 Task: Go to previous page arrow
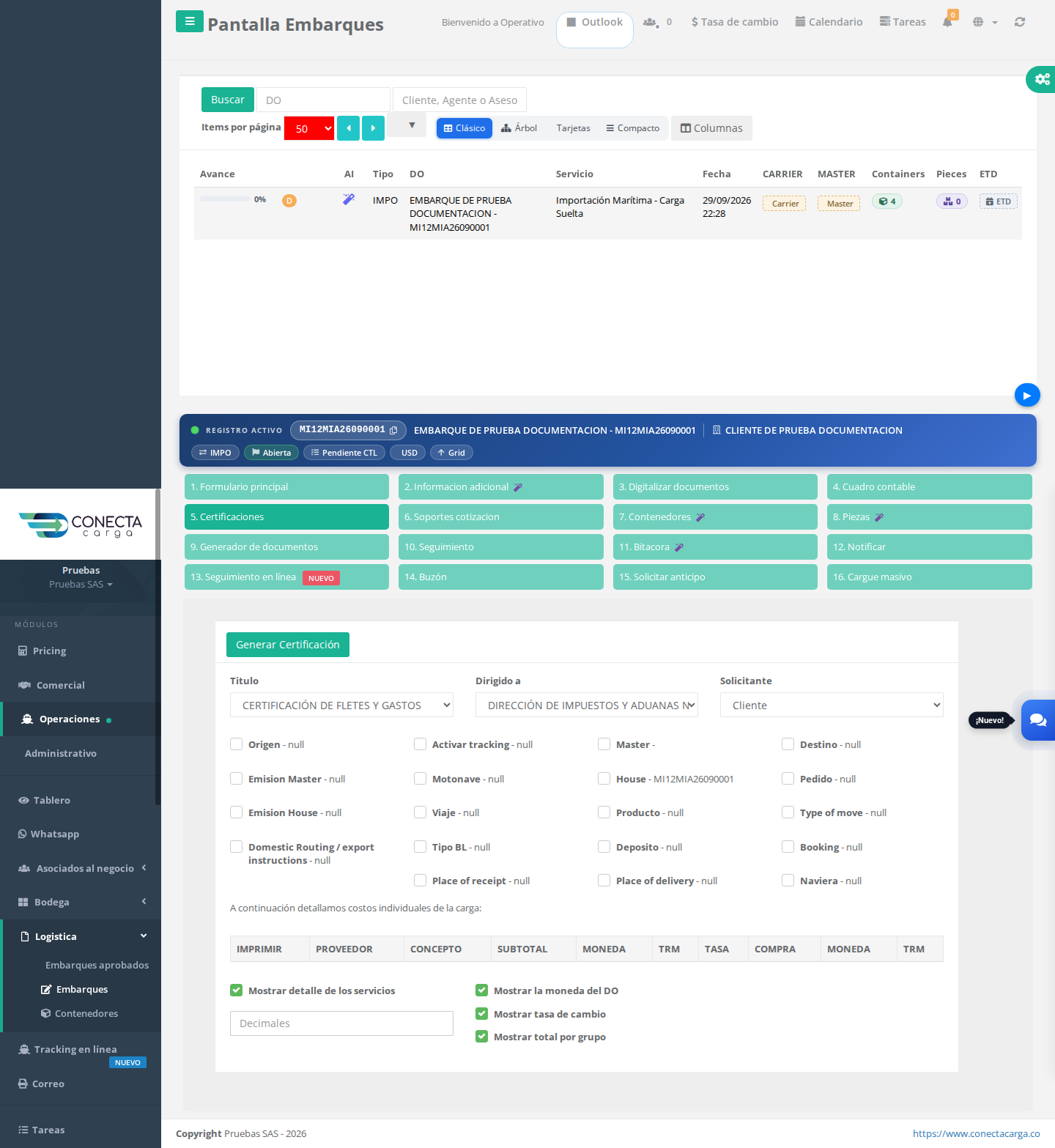[x=348, y=128]
